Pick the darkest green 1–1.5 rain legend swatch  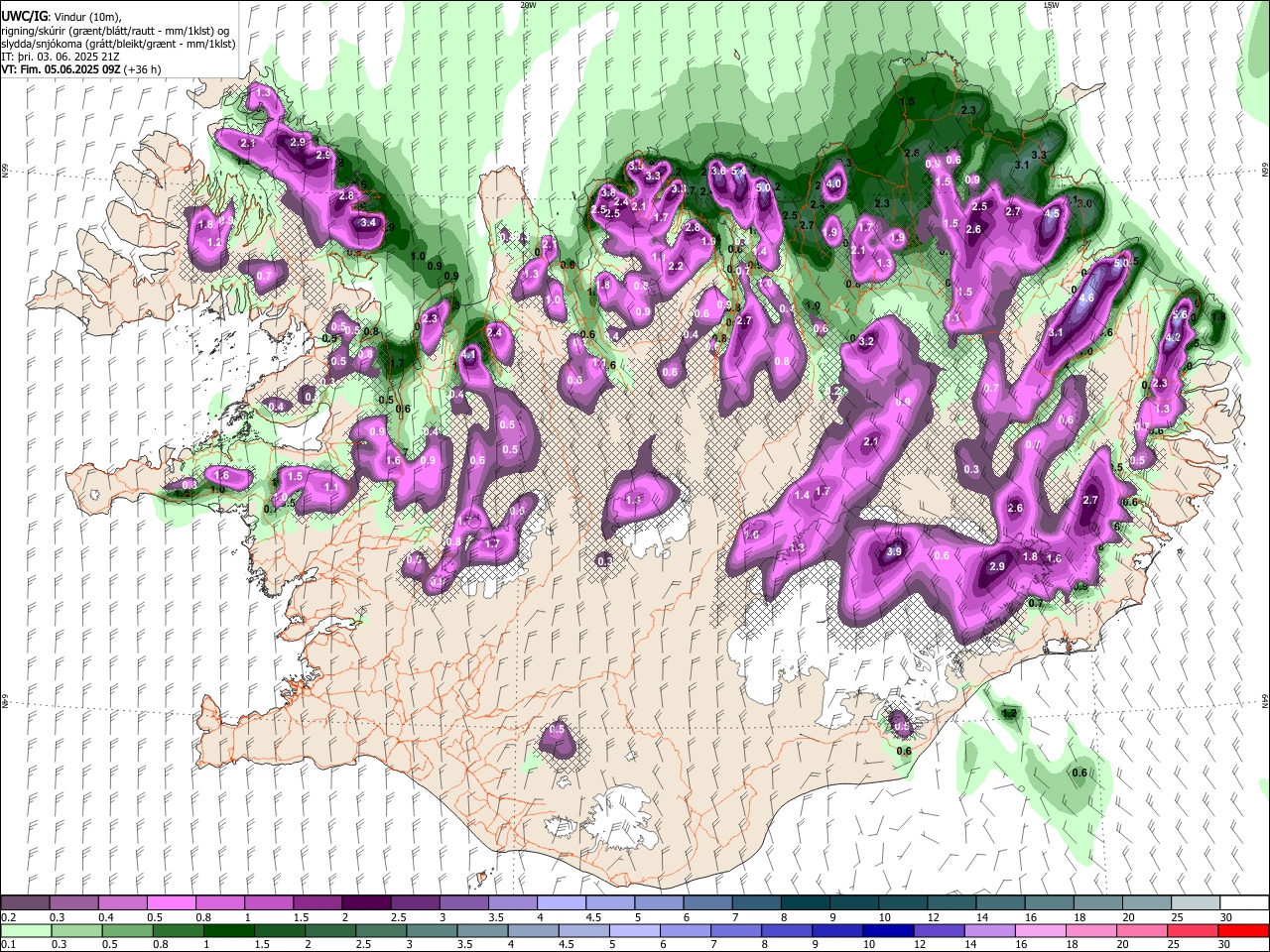[228, 930]
